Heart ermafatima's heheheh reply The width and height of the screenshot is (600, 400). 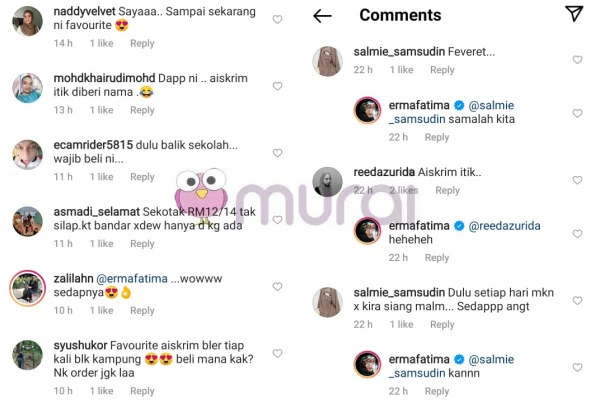[577, 233]
